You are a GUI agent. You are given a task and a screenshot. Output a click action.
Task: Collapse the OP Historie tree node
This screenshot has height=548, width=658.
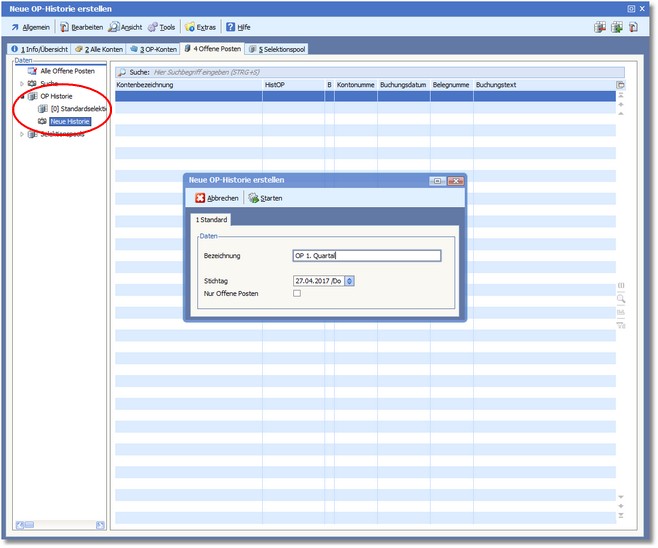pyautogui.click(x=22, y=96)
